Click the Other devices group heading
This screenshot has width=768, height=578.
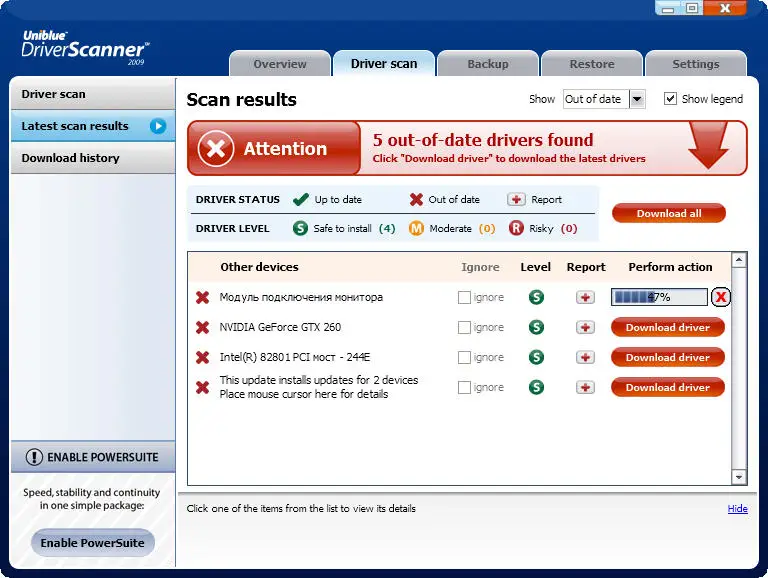tap(259, 267)
